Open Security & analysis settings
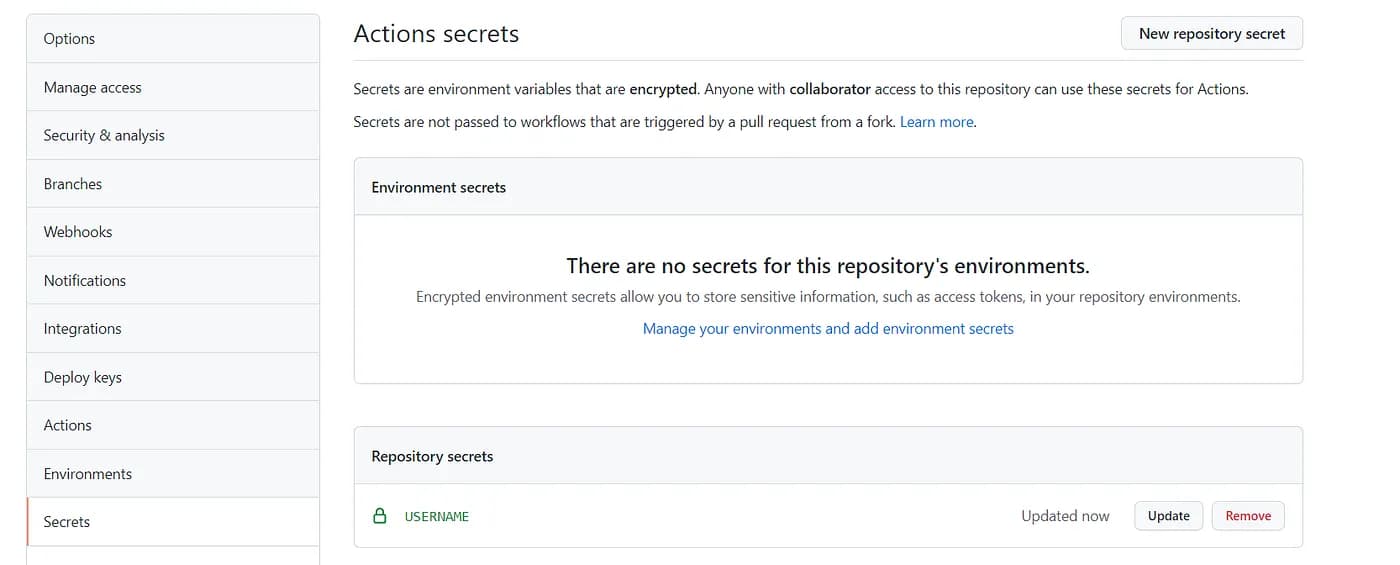Screen dimensions: 1400x565 point(104,136)
